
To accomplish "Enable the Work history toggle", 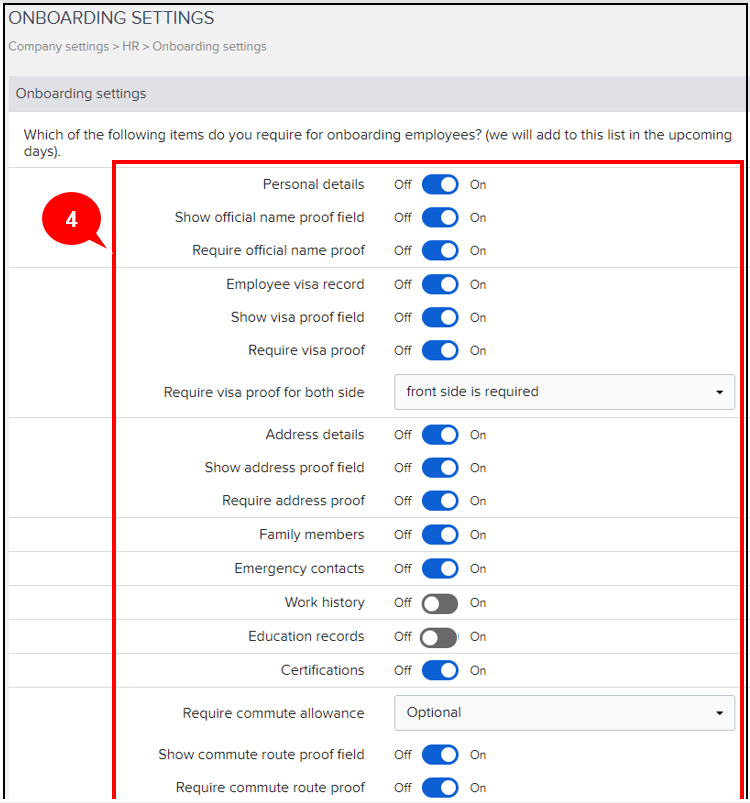I will tap(439, 602).
